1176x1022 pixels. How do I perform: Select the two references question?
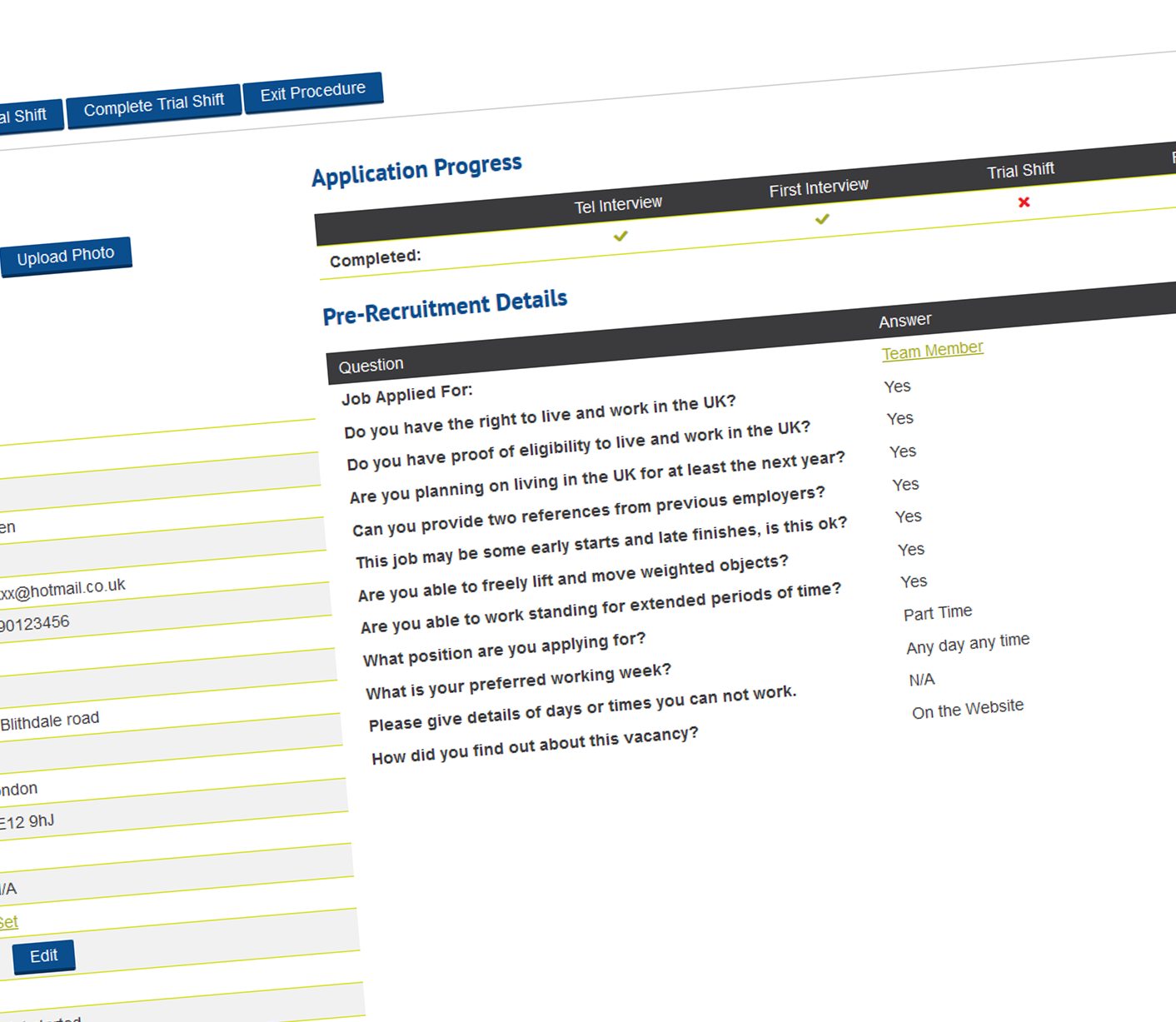[x=588, y=511]
